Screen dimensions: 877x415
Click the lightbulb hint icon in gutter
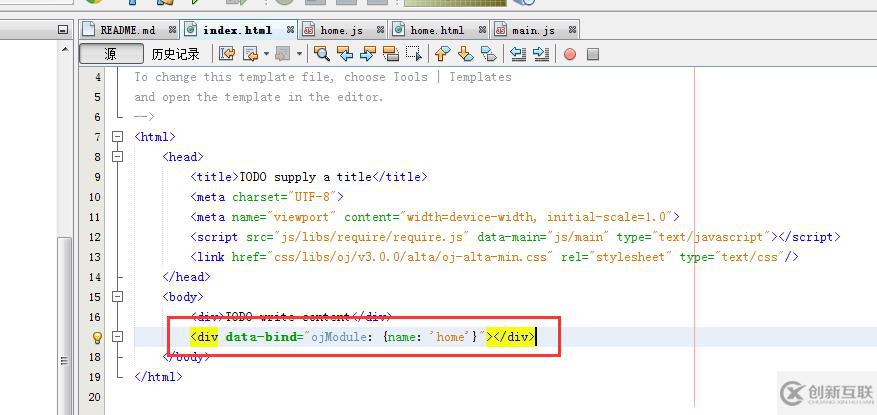tap(97, 337)
